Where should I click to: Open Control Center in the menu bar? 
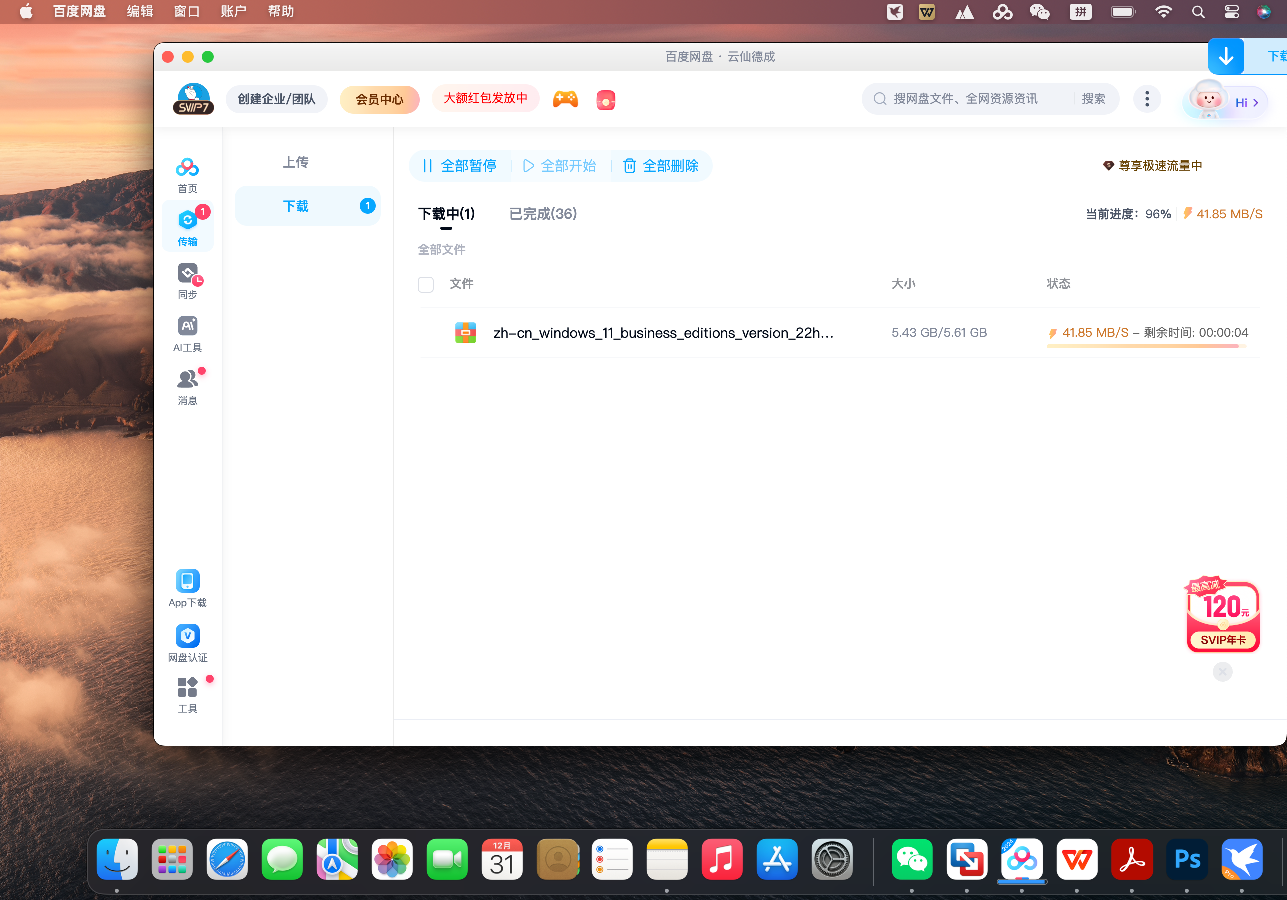point(1231,12)
